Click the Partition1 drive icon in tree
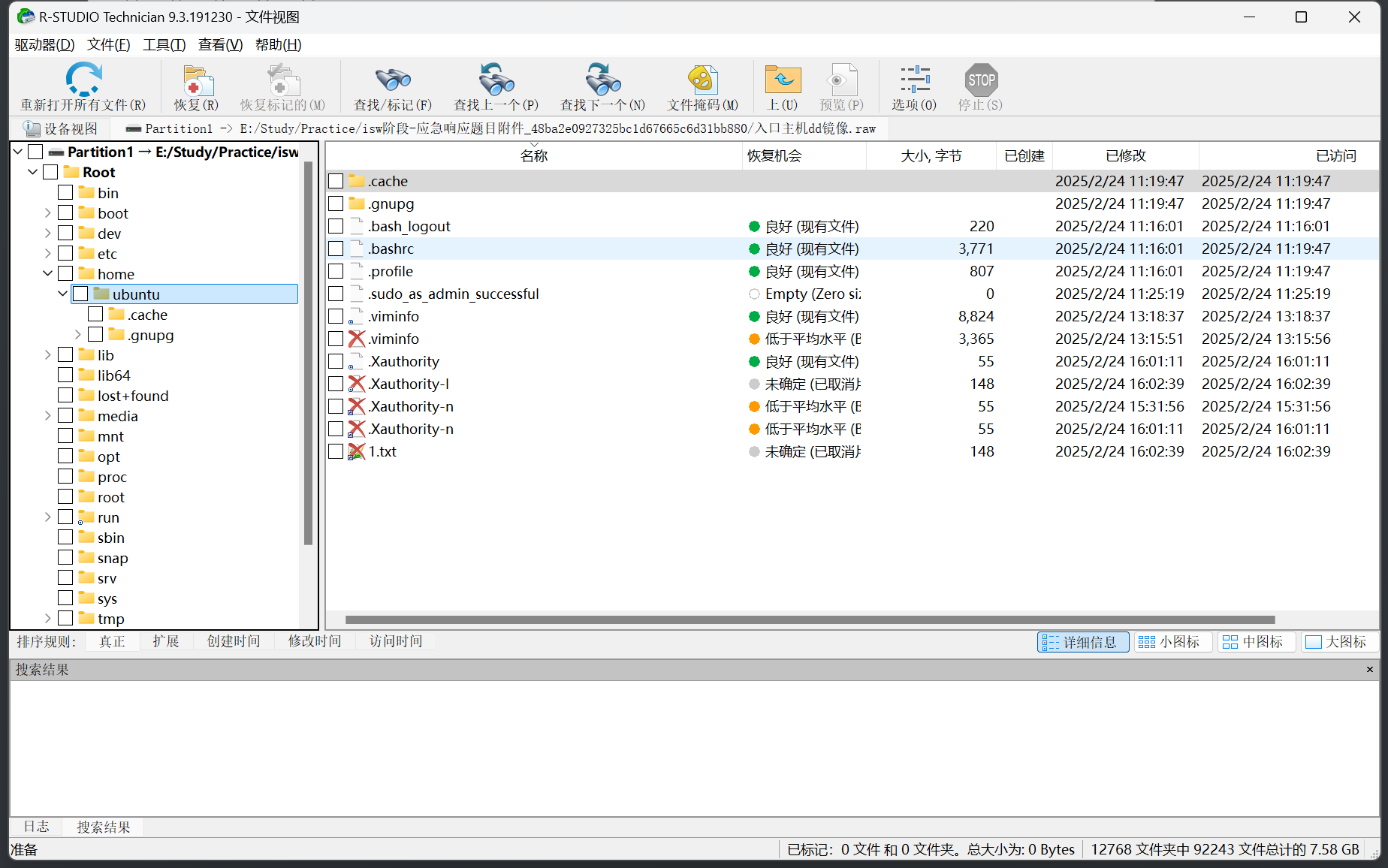The width and height of the screenshot is (1388, 868). 56,152
